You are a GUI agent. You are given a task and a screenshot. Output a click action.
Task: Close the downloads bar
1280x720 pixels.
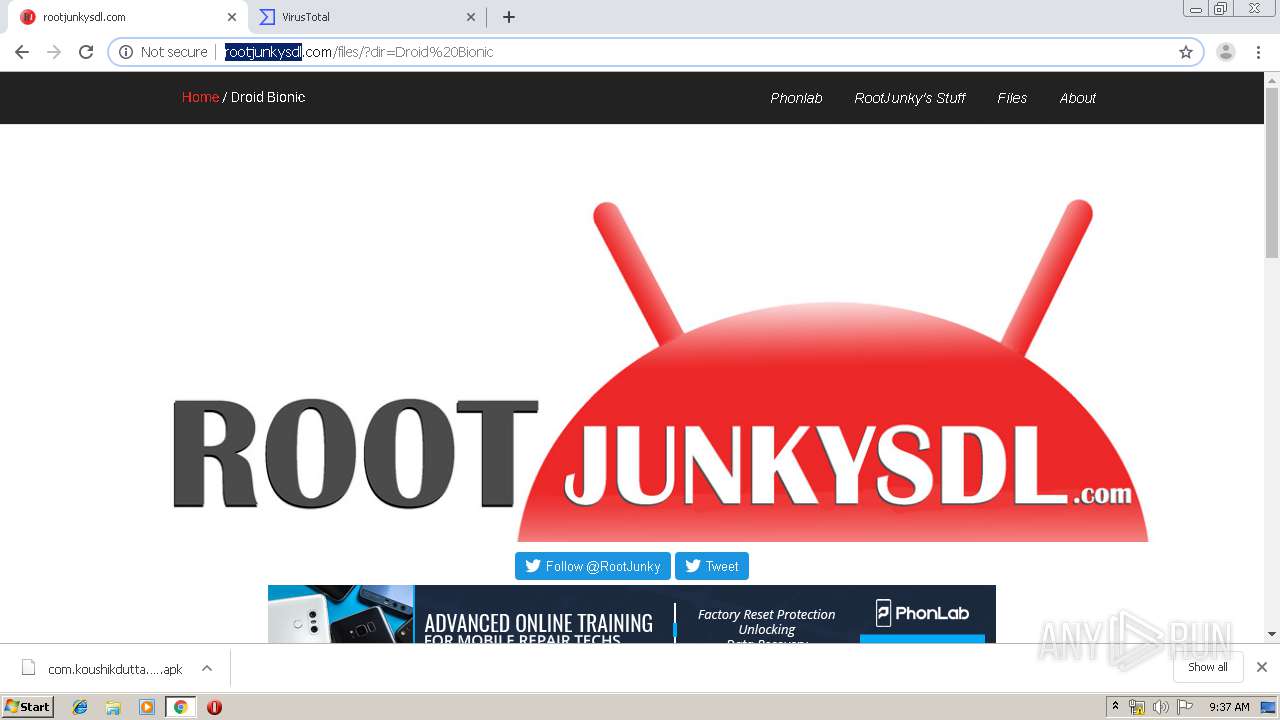coord(1262,667)
